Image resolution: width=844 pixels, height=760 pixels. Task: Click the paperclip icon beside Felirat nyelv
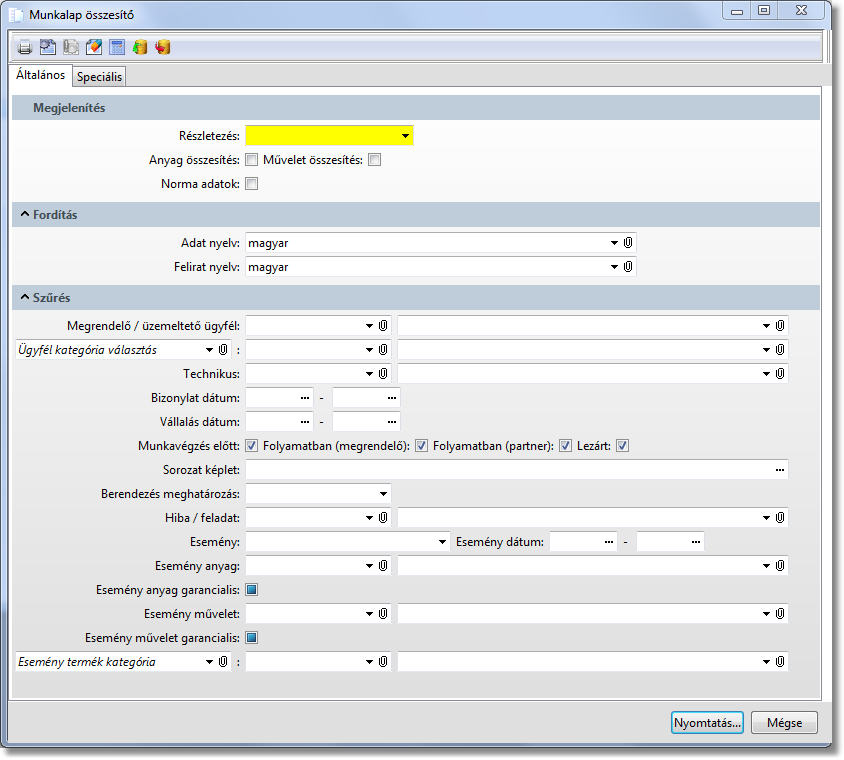628,267
